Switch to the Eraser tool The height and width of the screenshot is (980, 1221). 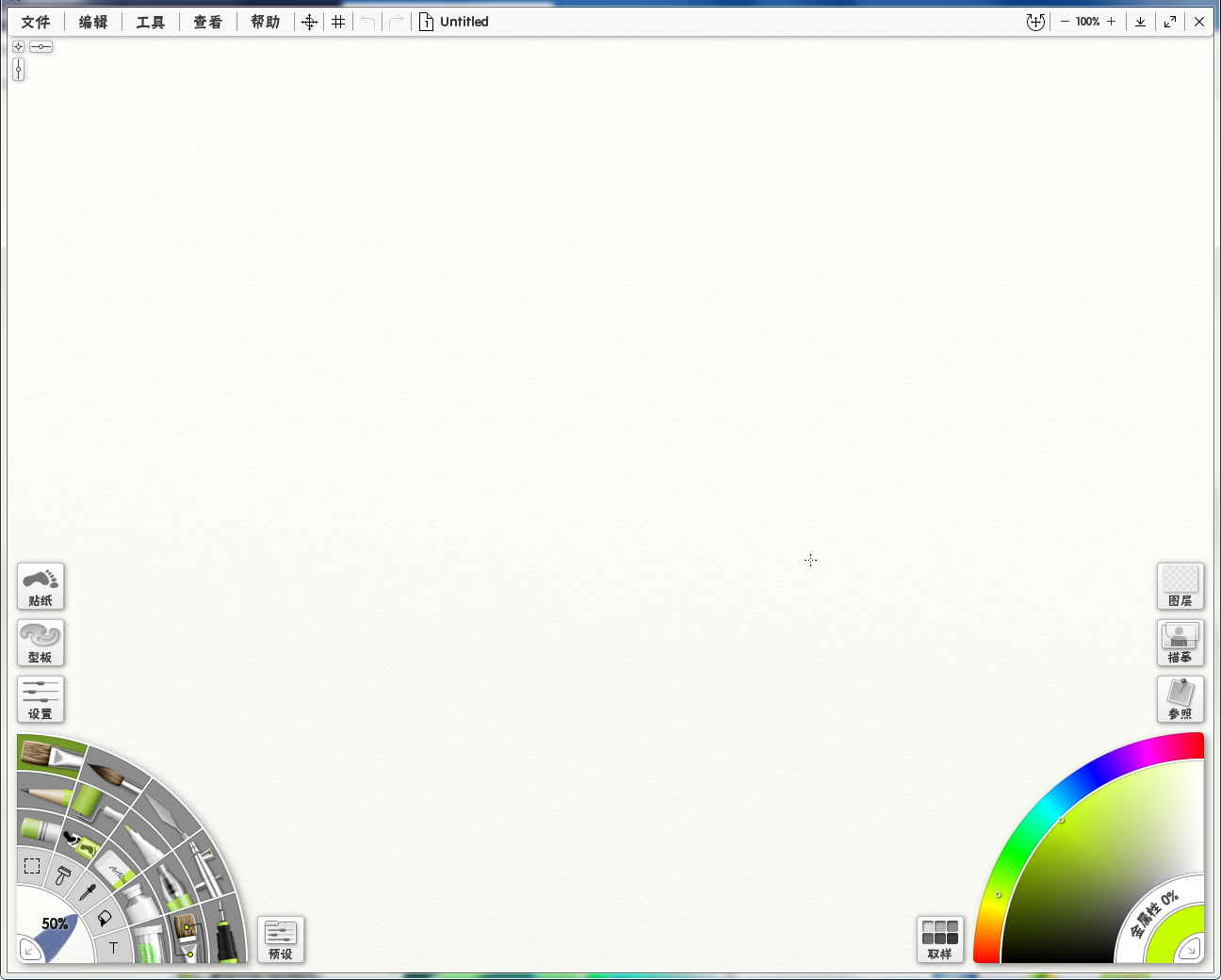click(115, 867)
